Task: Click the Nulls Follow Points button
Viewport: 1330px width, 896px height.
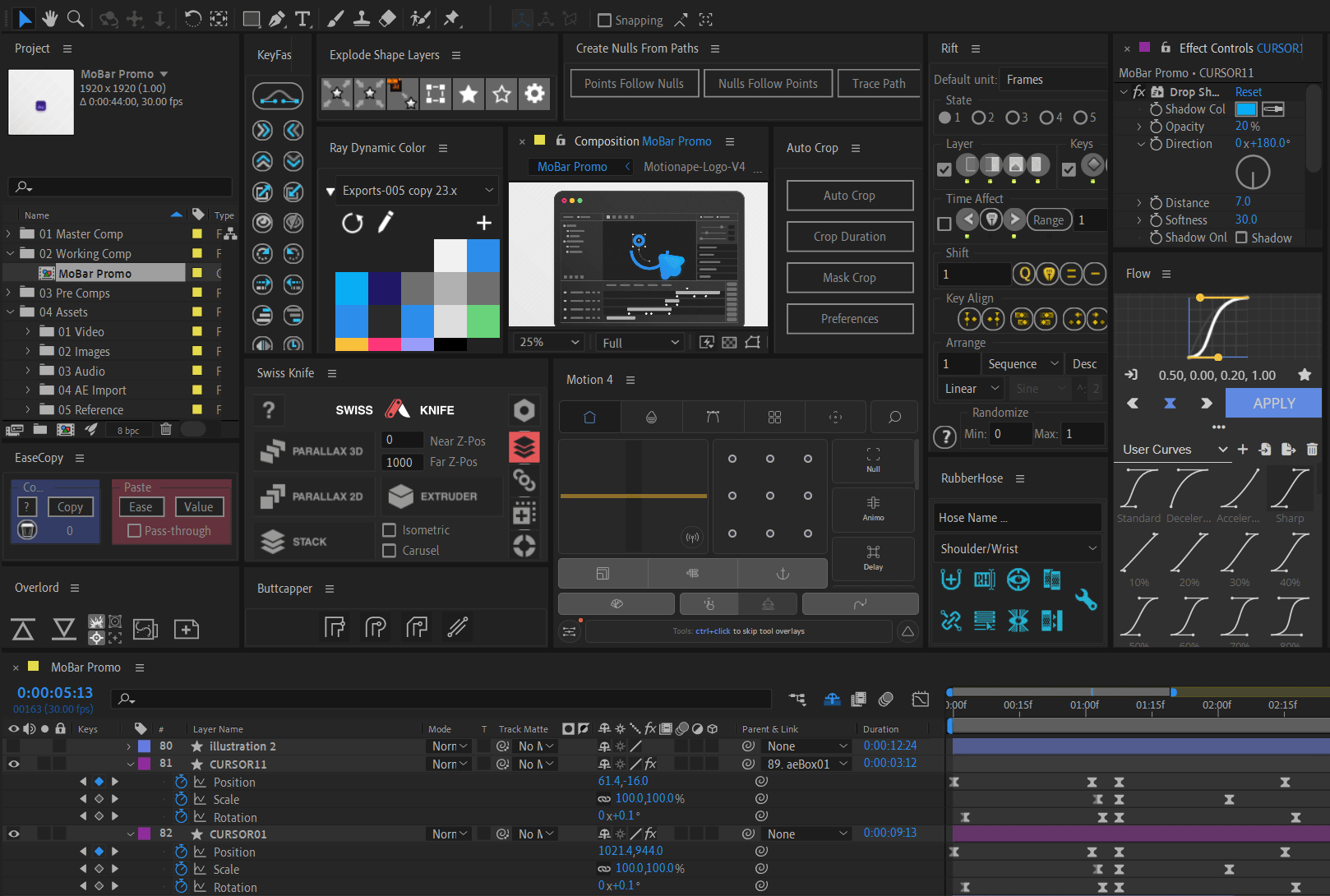Action: (x=768, y=84)
